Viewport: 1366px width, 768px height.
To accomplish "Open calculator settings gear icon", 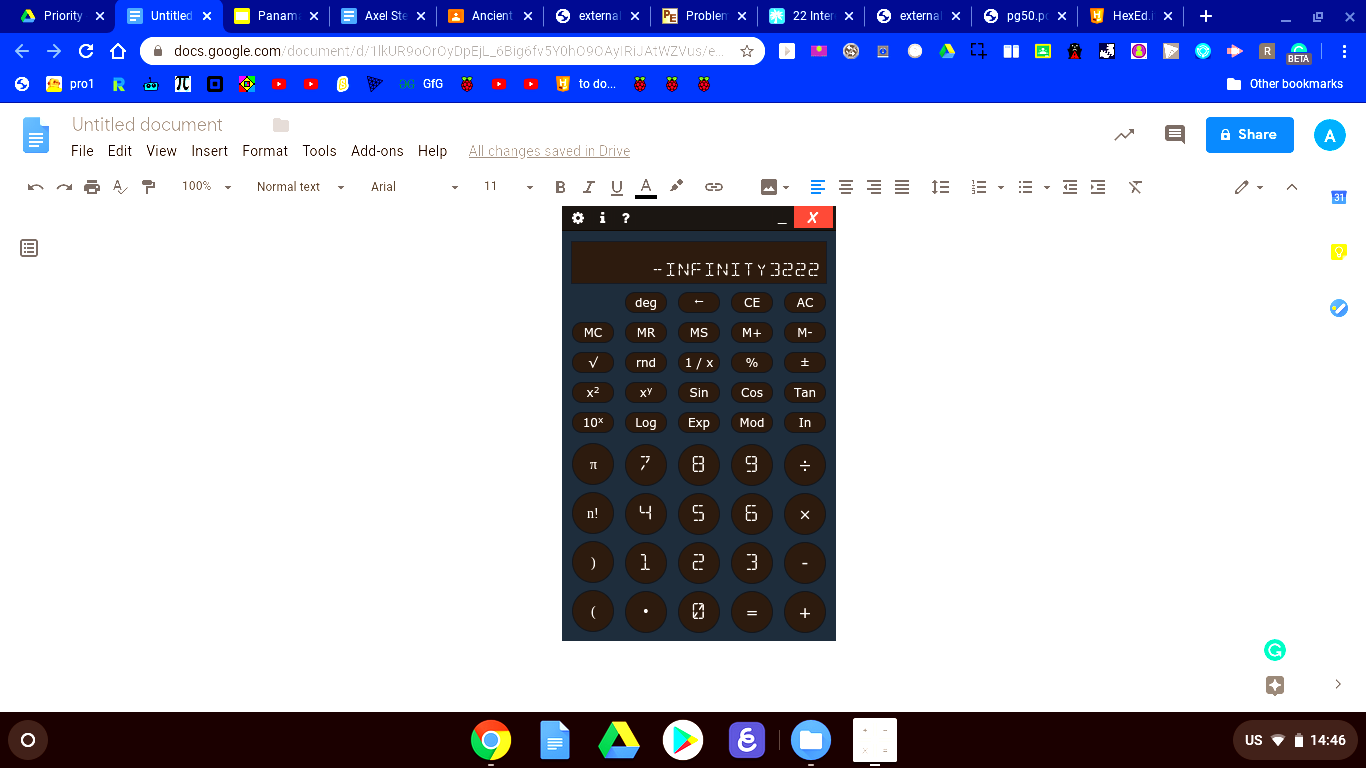I will coord(578,218).
